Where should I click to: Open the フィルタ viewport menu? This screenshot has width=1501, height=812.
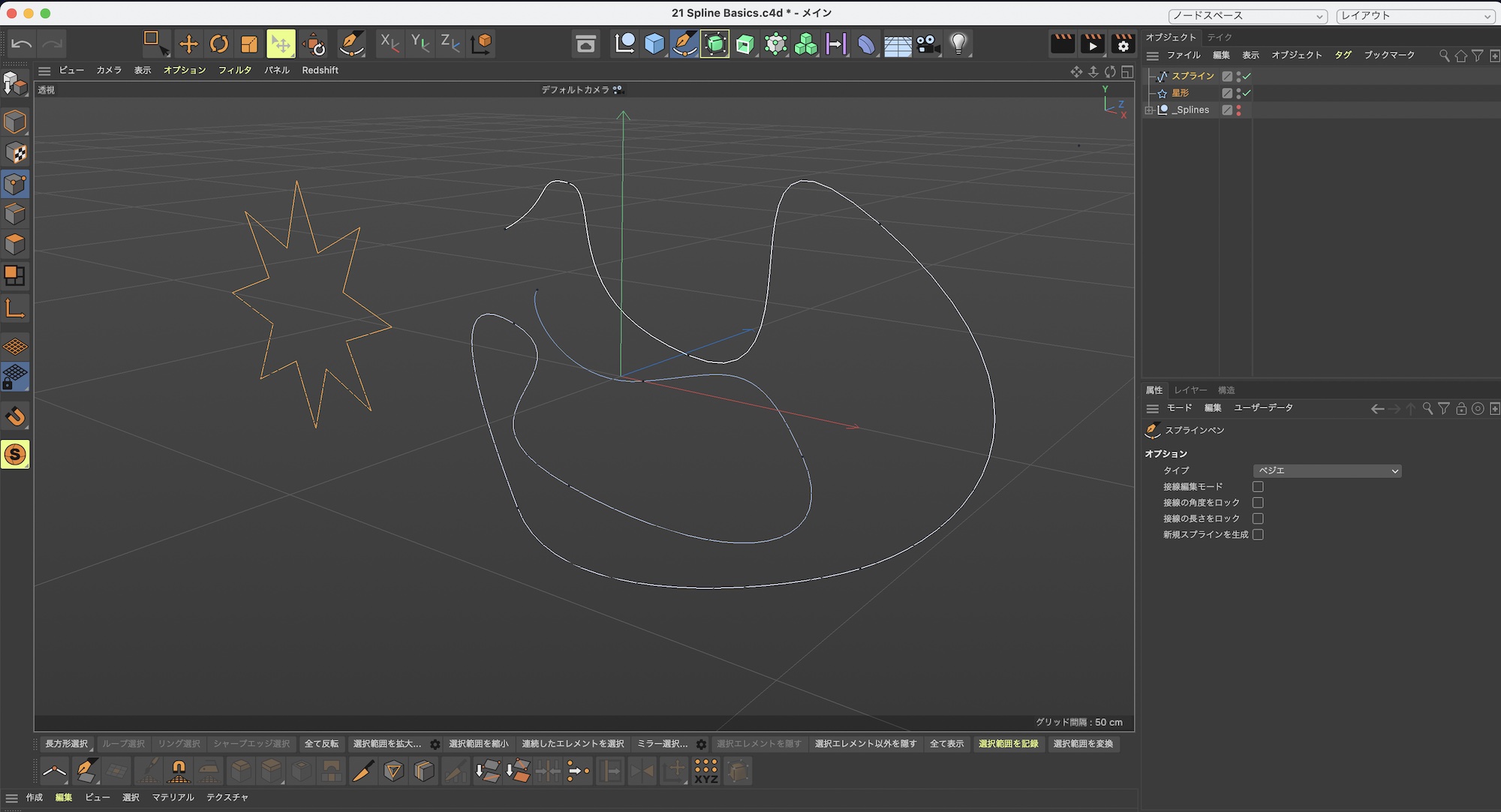(x=234, y=70)
